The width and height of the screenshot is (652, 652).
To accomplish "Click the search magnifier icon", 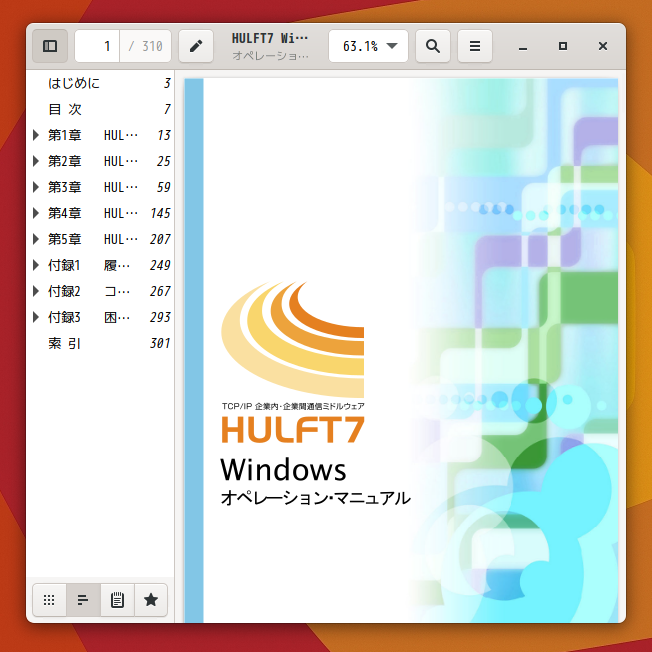I will pos(433,46).
